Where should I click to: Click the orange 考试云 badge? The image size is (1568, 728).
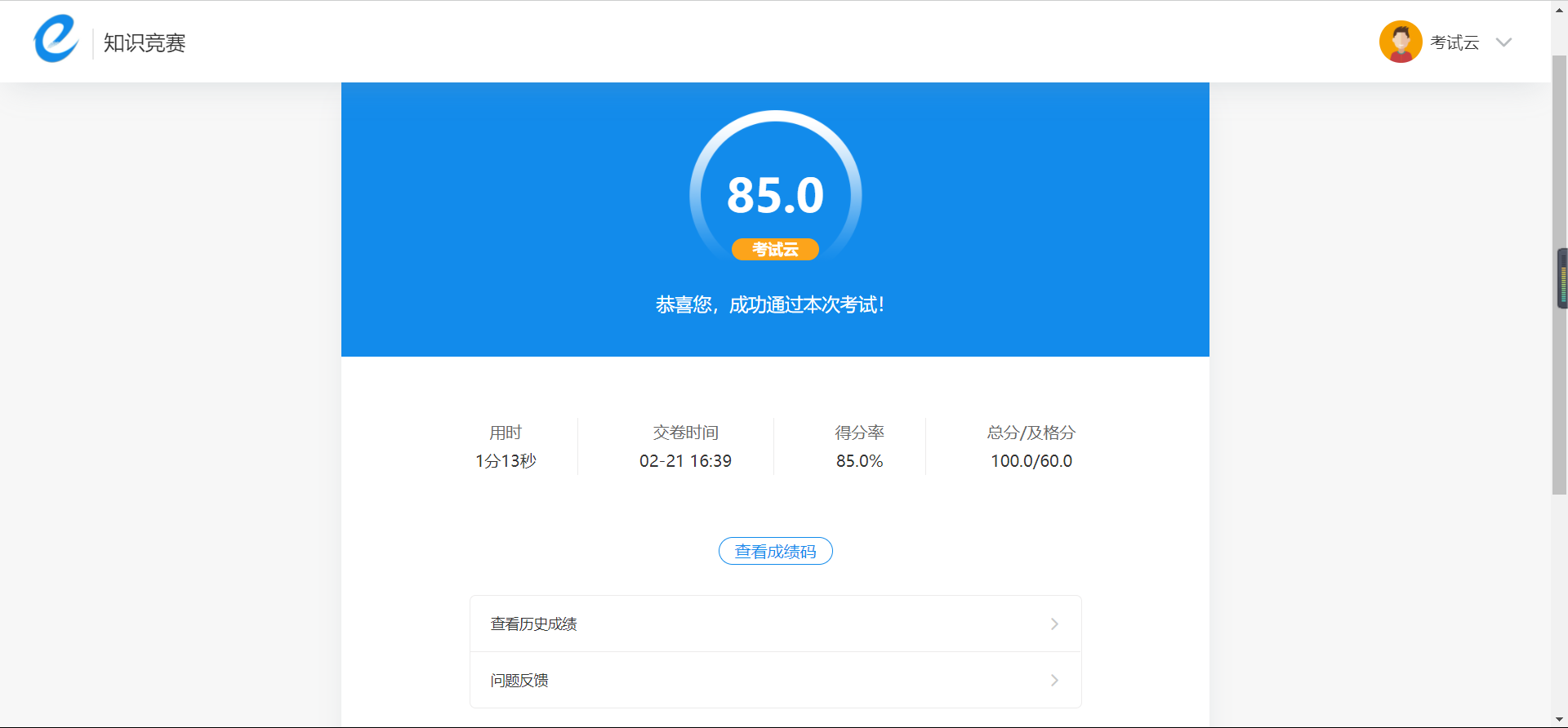tap(775, 249)
